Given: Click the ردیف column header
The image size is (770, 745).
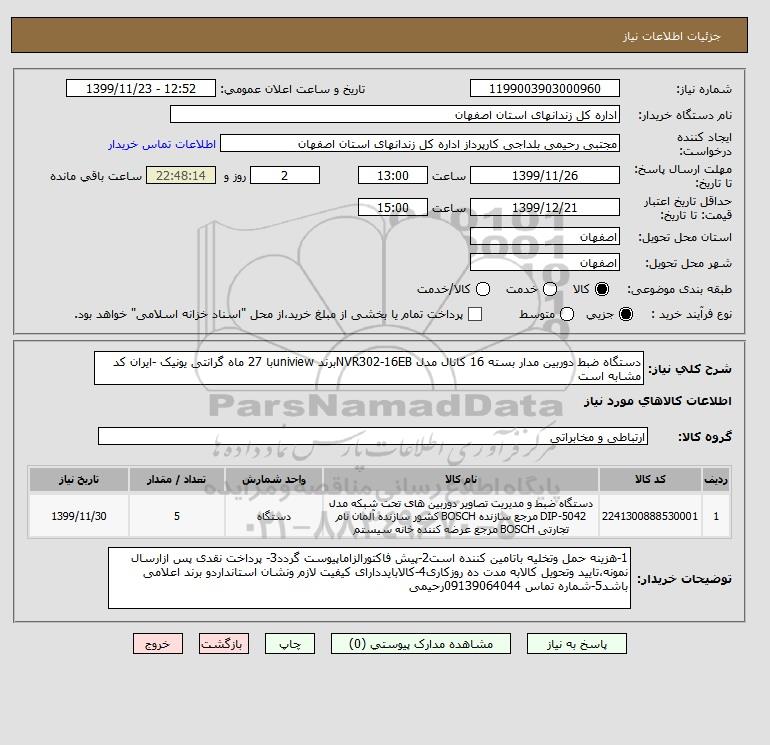Looking at the screenshot, I should pos(716,479).
